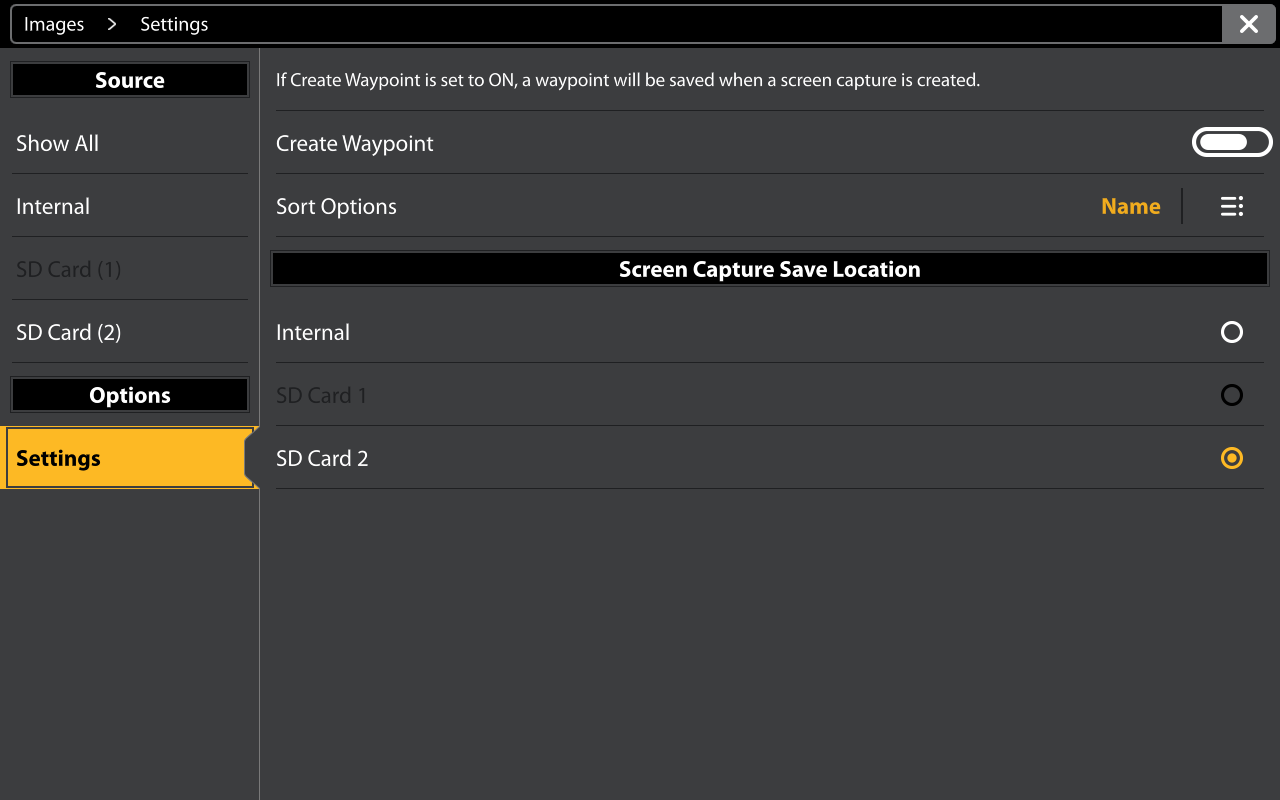
Task: Select the SD Card 1 radio button
Action: tap(1232, 395)
